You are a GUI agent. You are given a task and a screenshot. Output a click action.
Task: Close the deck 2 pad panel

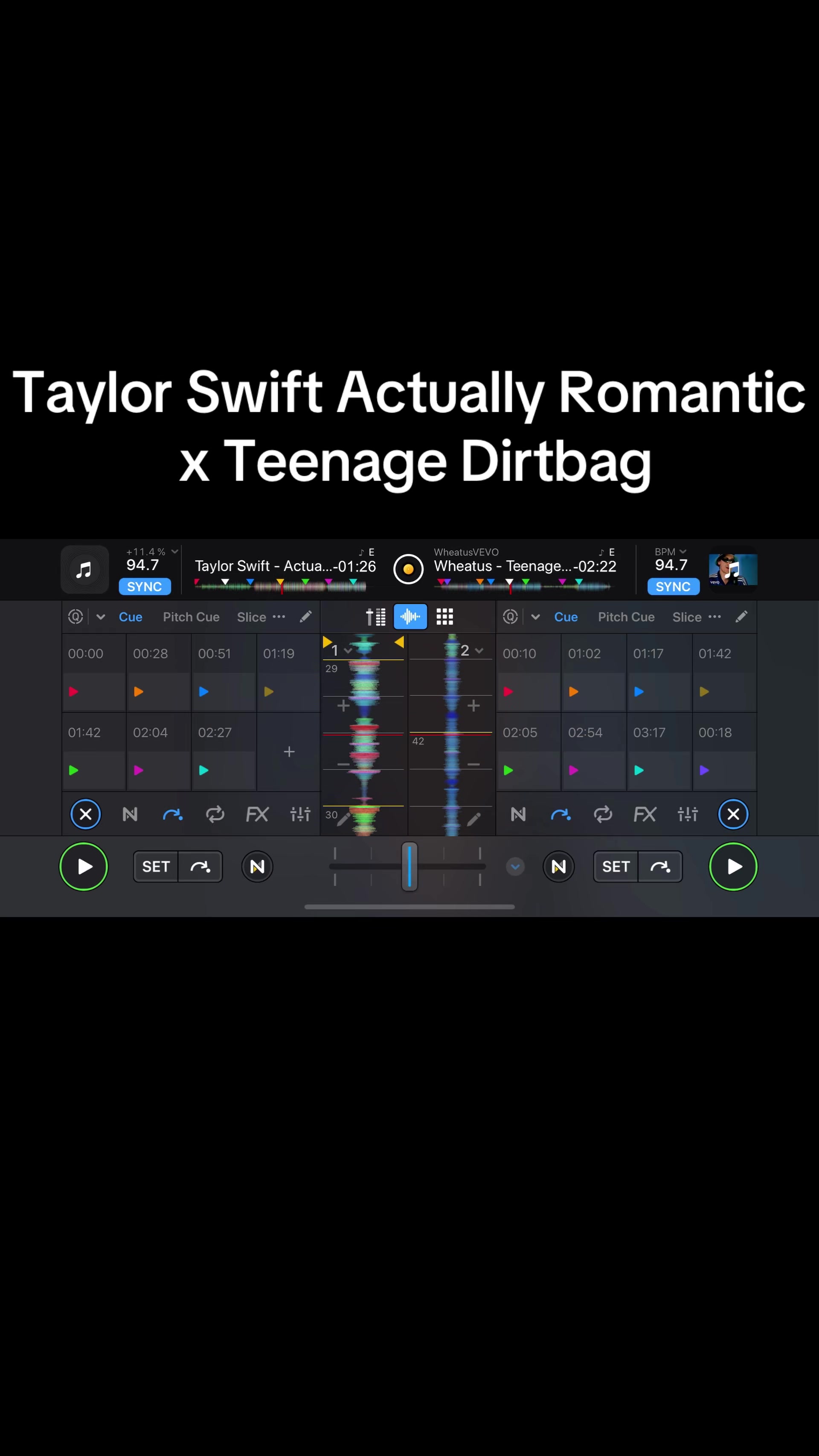[x=733, y=814]
